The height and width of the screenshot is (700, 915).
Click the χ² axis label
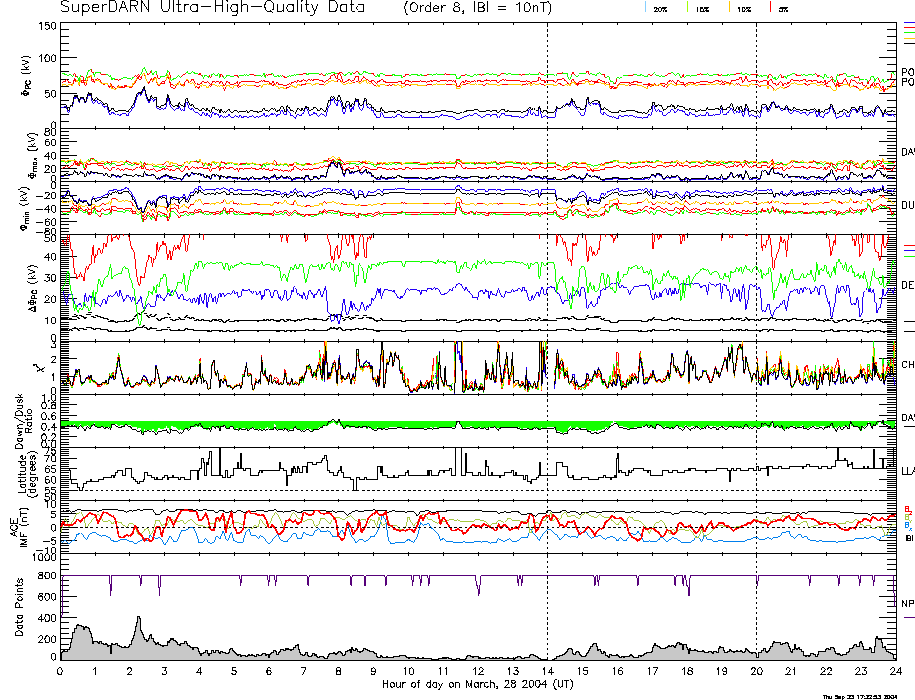(x=39, y=368)
